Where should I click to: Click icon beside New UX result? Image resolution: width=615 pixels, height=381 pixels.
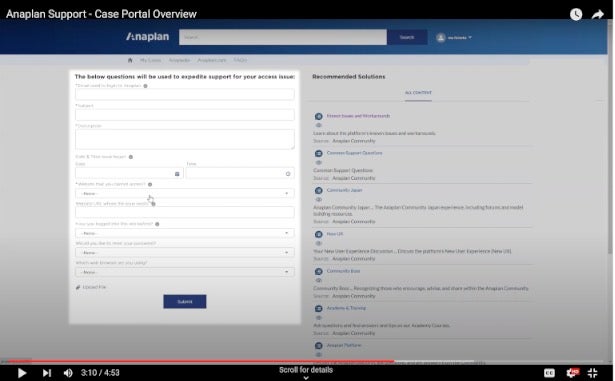318,234
